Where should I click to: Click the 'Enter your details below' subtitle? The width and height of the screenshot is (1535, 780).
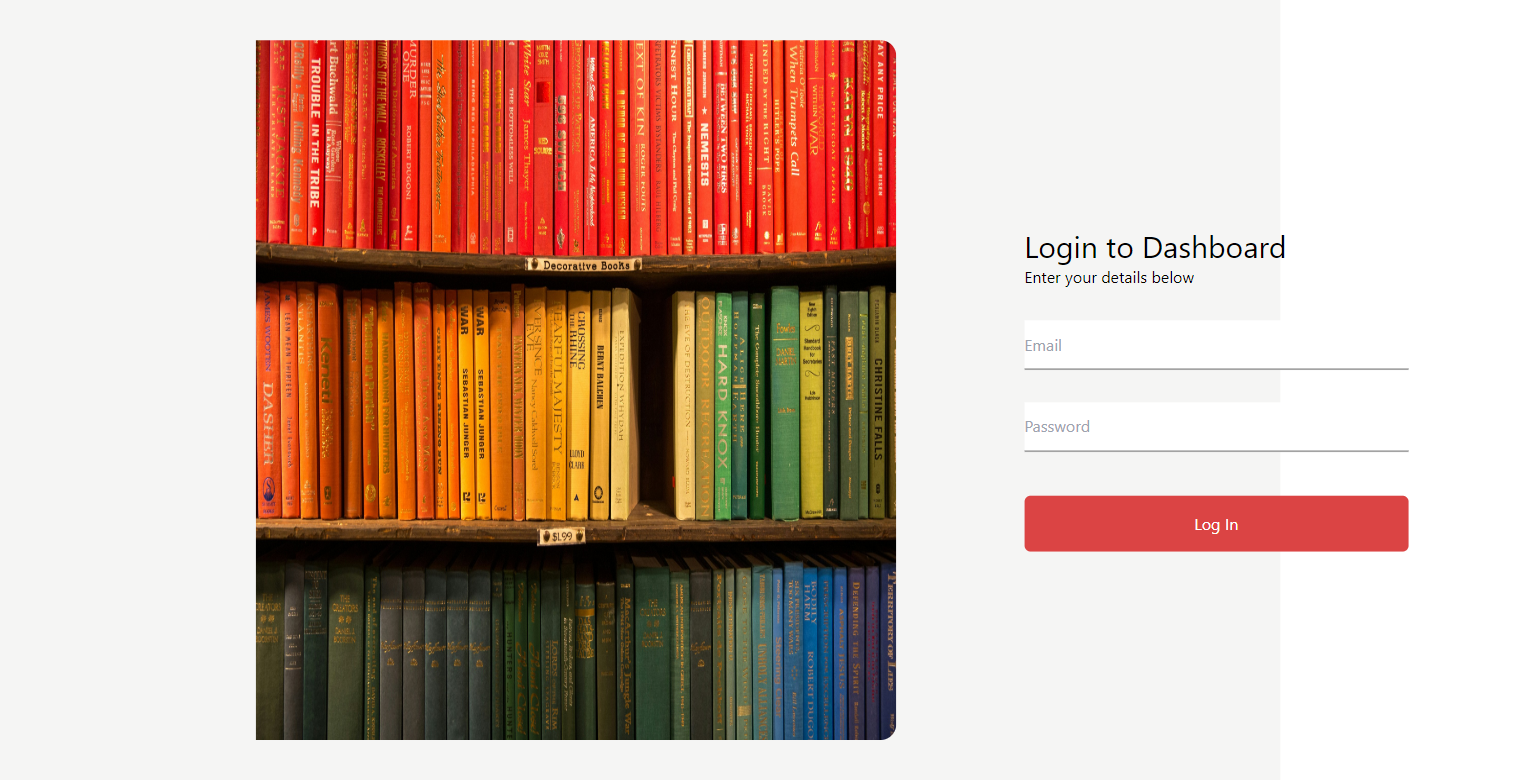point(1109,278)
